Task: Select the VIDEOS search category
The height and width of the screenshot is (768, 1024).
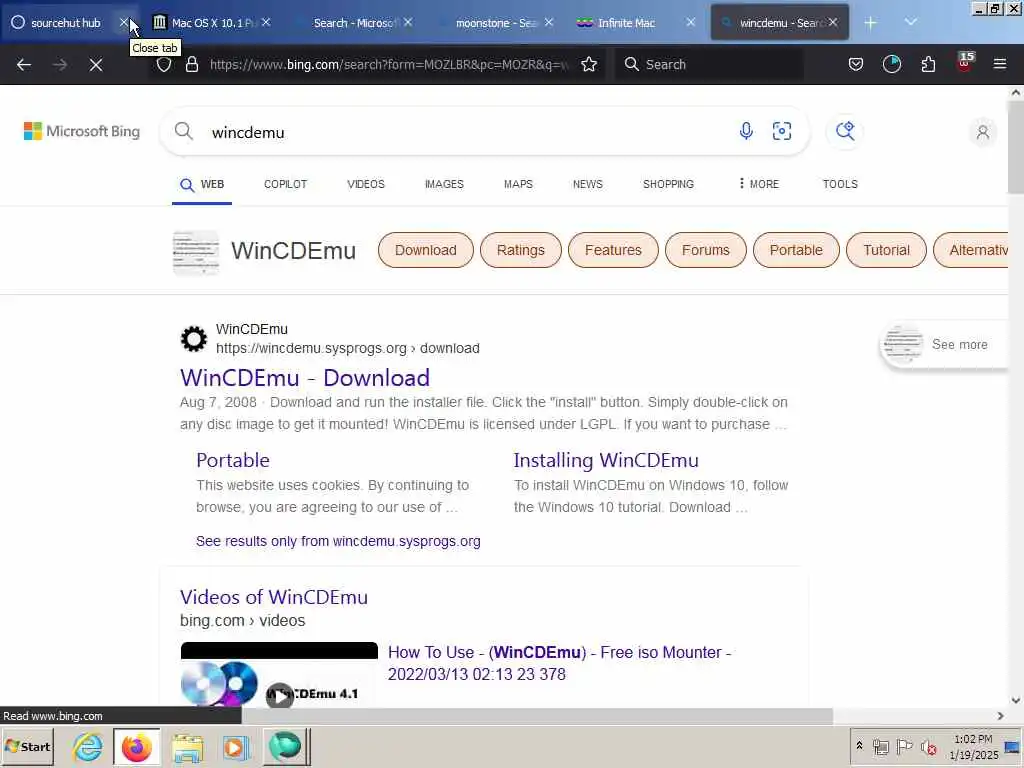Action: click(366, 184)
